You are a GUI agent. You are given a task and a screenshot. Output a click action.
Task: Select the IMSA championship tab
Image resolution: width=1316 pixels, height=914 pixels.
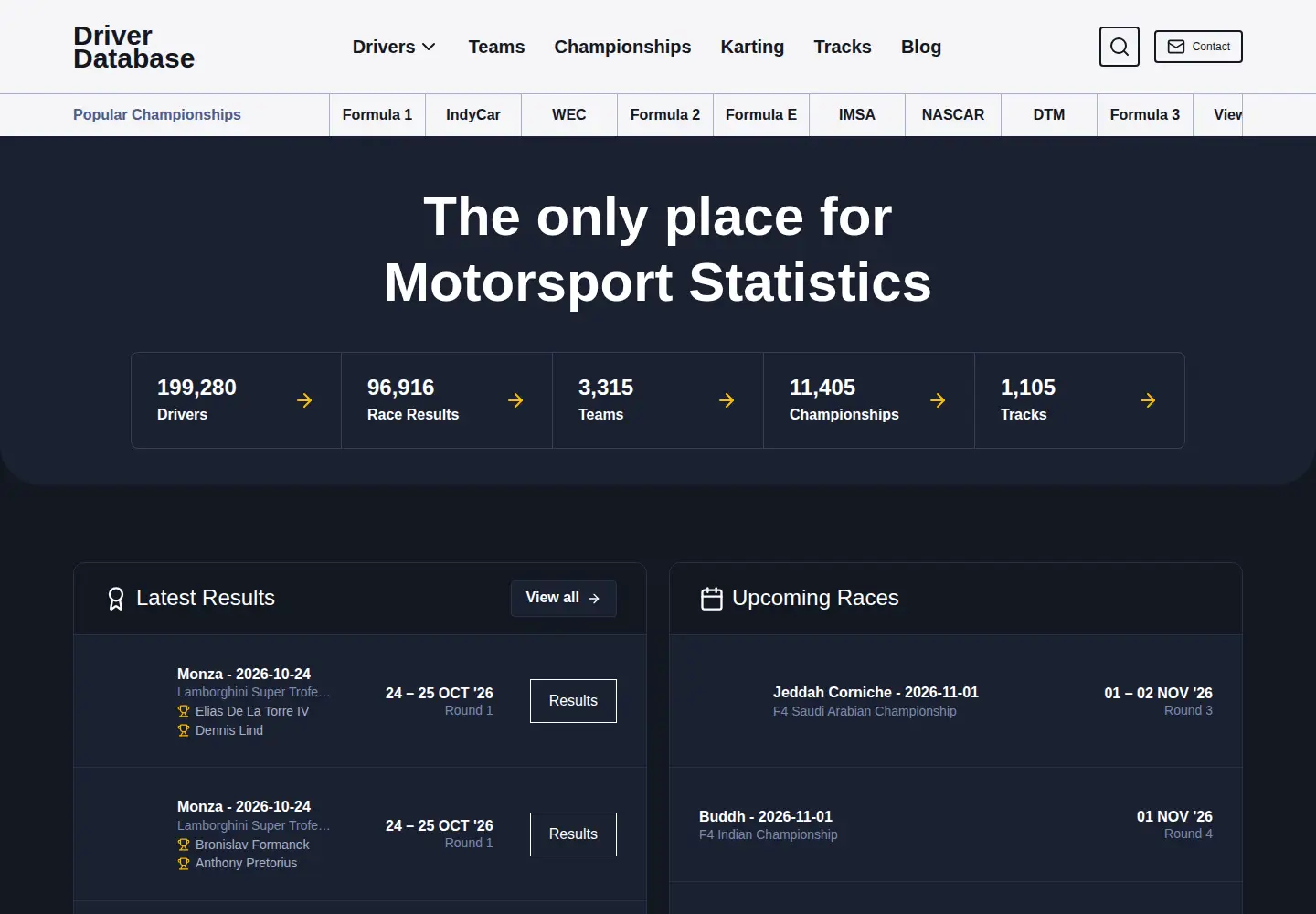click(857, 115)
